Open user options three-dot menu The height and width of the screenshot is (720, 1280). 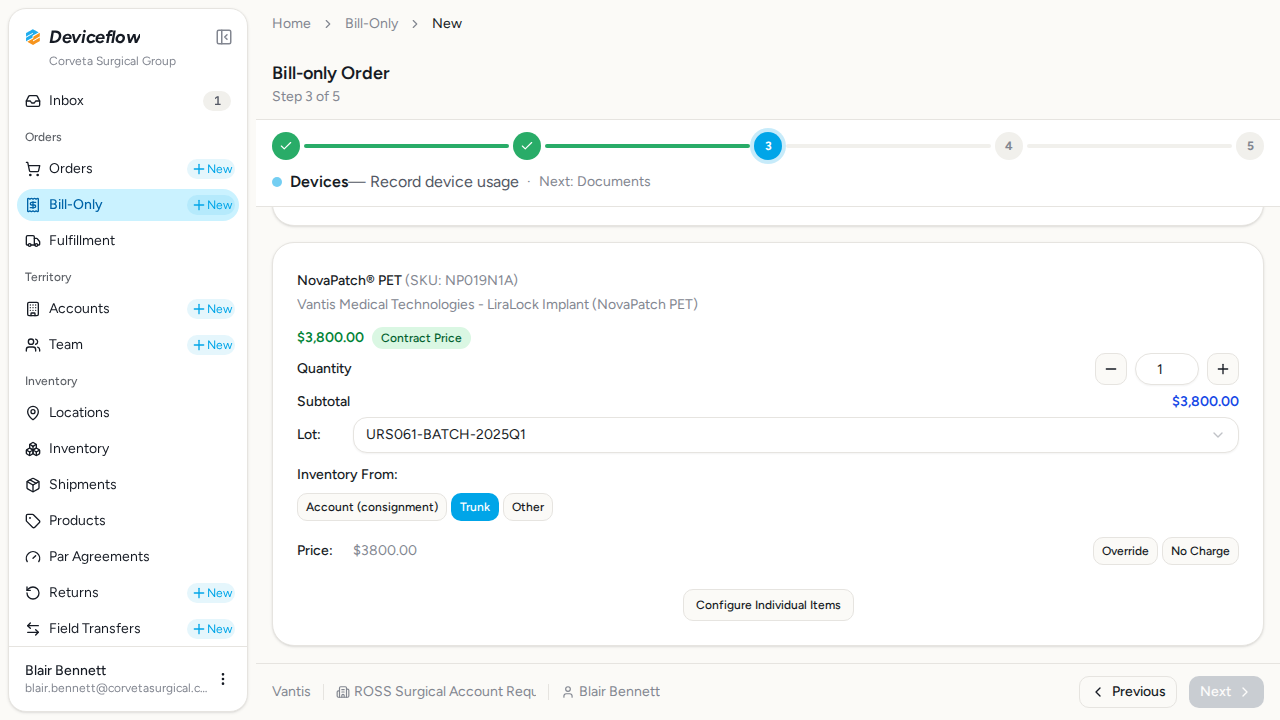point(223,679)
